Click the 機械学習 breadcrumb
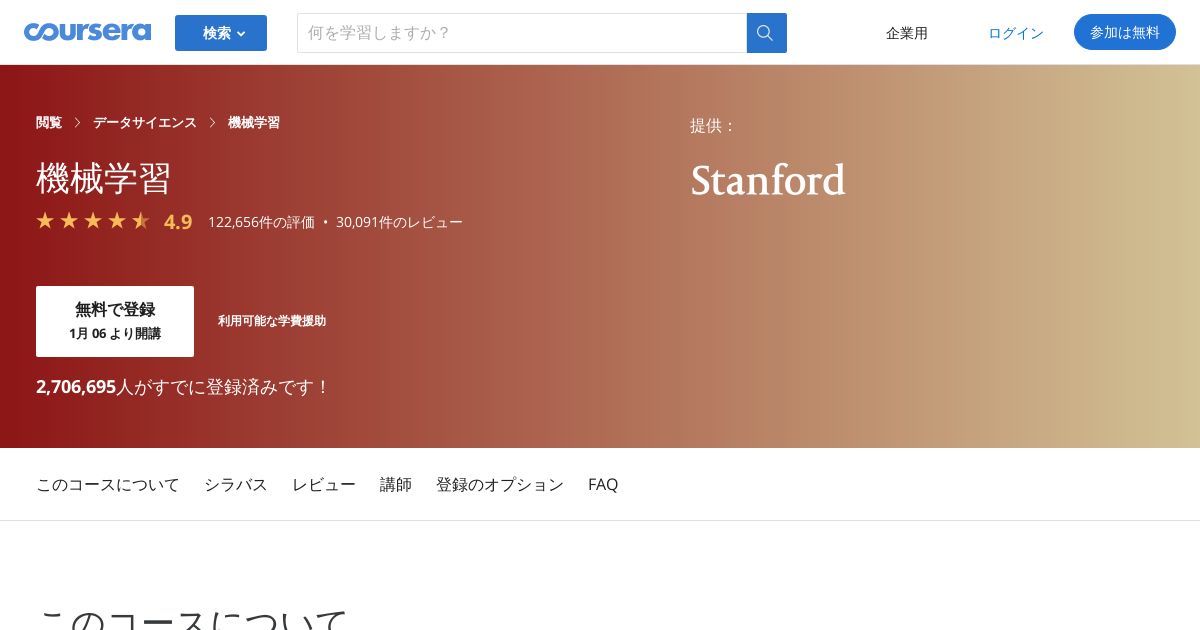 pos(254,122)
